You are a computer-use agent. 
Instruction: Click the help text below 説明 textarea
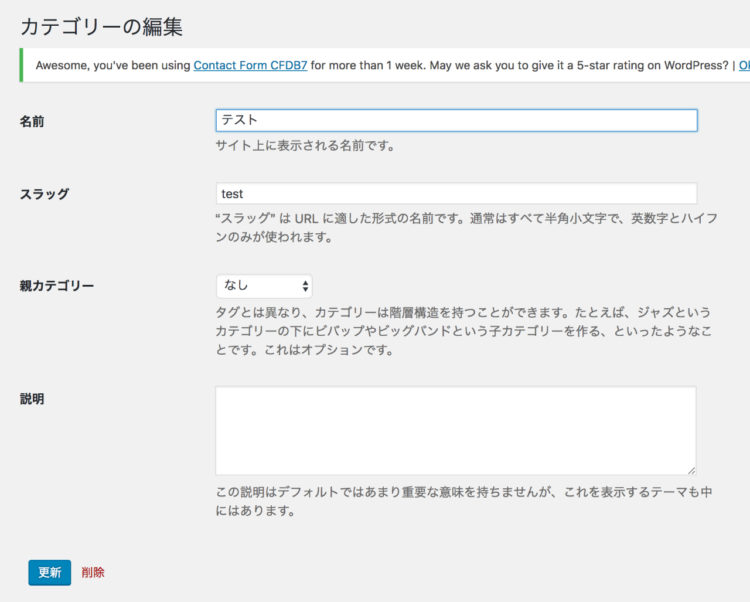[x=464, y=502]
